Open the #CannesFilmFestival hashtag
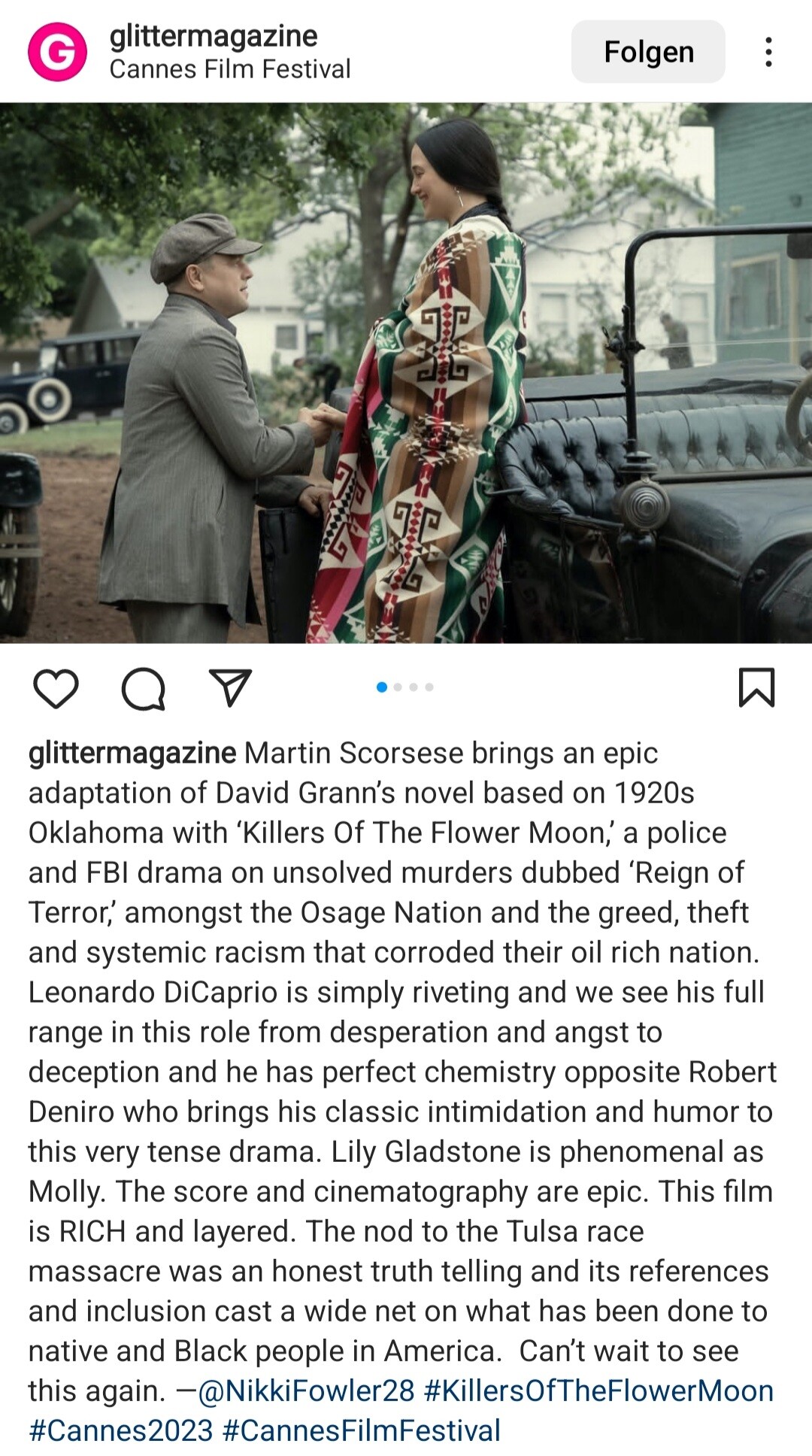The width and height of the screenshot is (812, 1456). [x=362, y=1430]
